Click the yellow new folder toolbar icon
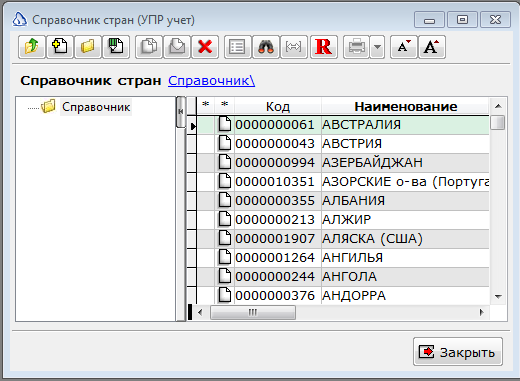Image resolution: width=520 pixels, height=381 pixels. point(88,47)
